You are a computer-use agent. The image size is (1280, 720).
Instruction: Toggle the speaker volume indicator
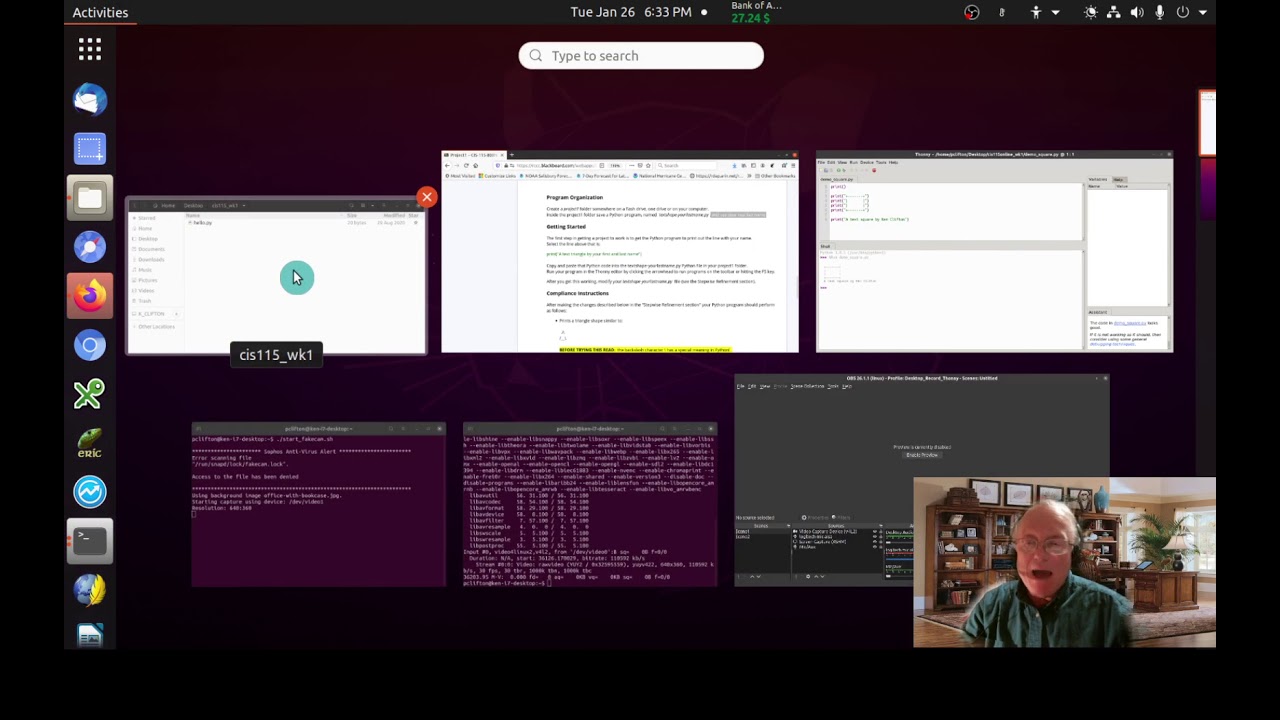tap(1137, 12)
